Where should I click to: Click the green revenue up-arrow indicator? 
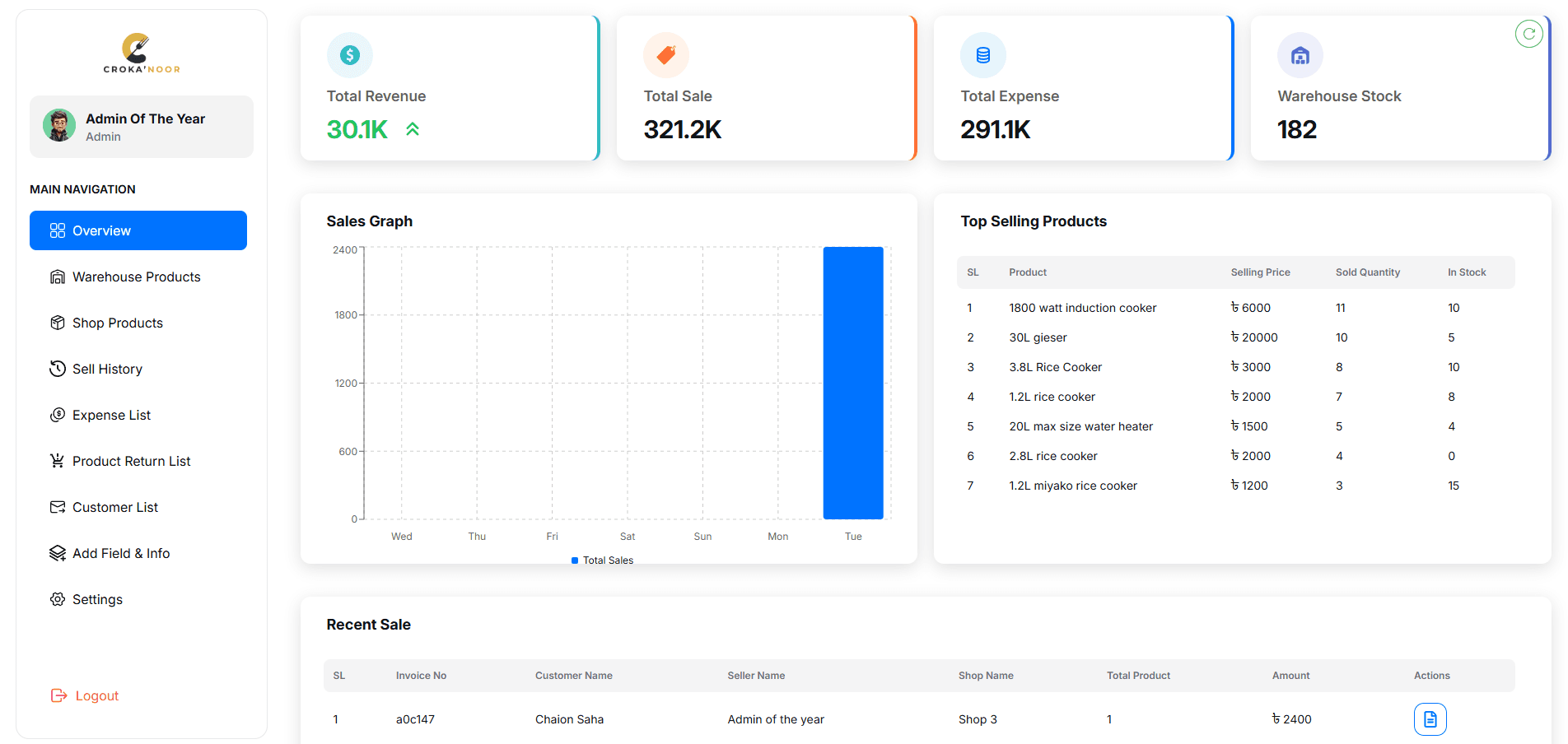click(x=413, y=129)
